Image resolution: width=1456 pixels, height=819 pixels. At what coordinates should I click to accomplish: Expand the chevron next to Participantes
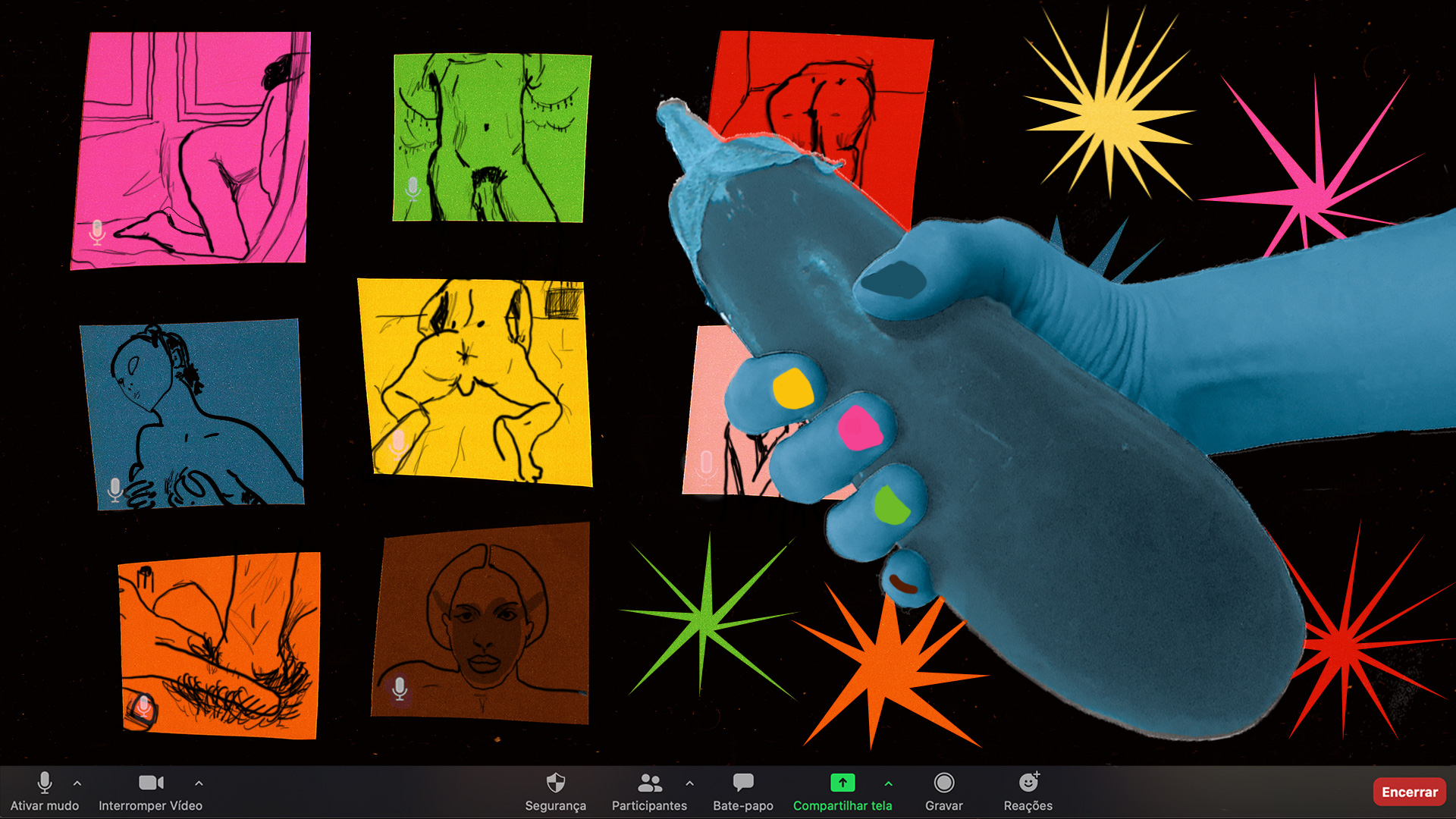point(689,783)
